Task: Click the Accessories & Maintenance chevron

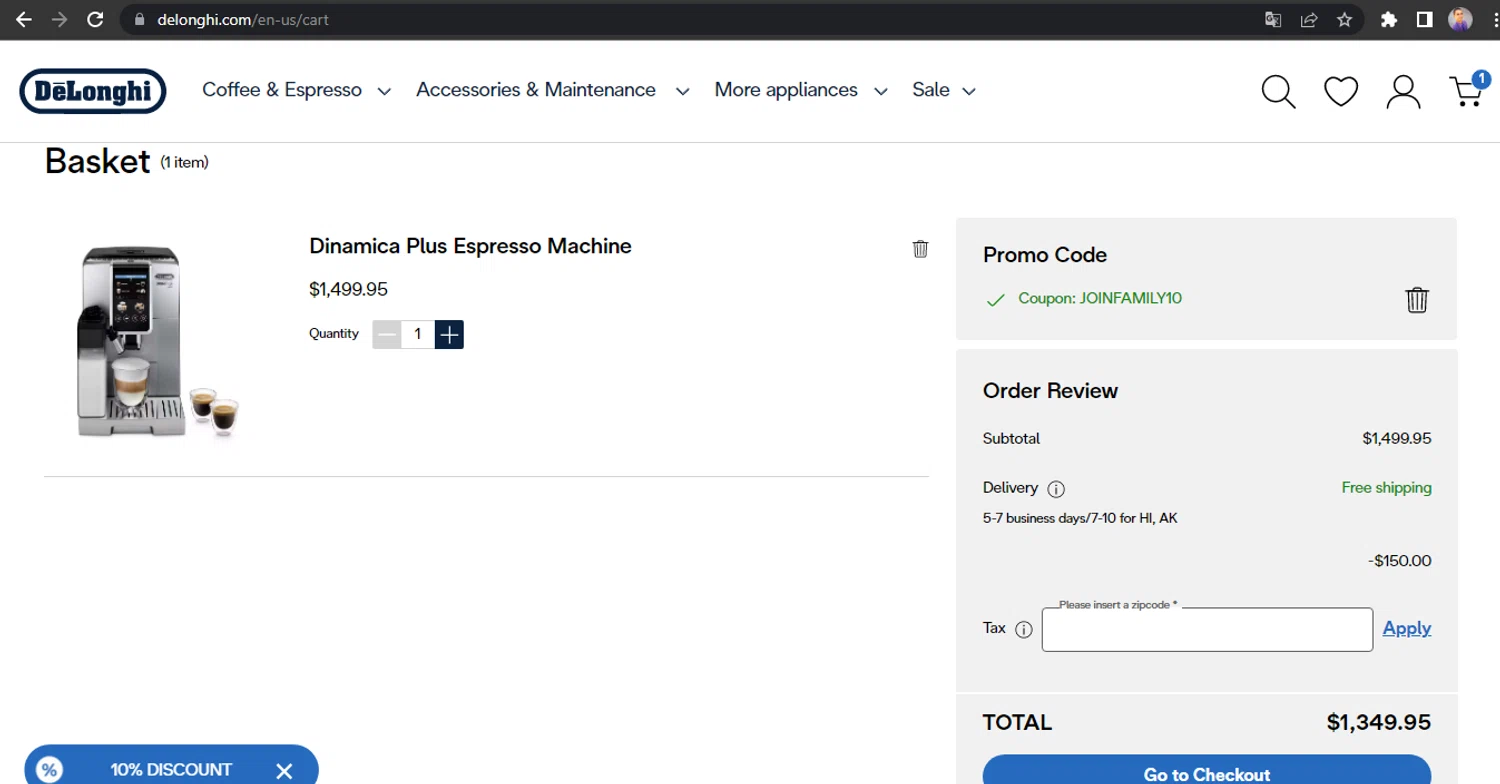Action: pos(682,91)
